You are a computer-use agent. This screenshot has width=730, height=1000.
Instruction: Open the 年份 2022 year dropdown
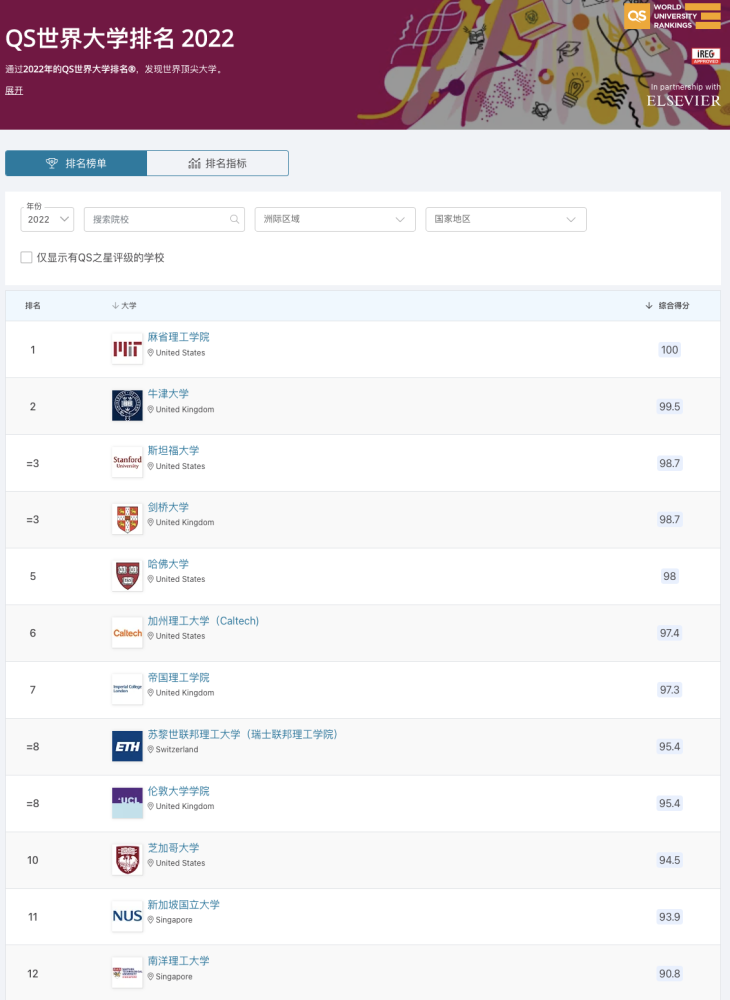pyautogui.click(x=48, y=219)
